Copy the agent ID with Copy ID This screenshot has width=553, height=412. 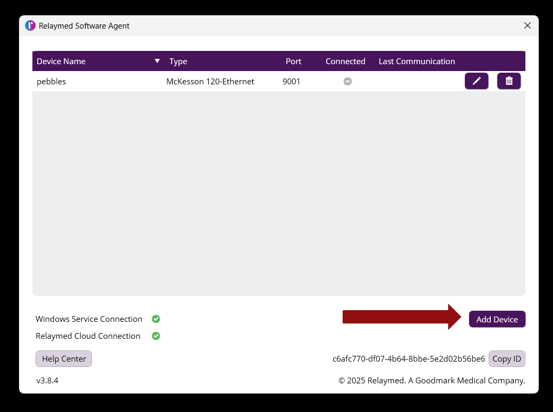coord(507,359)
